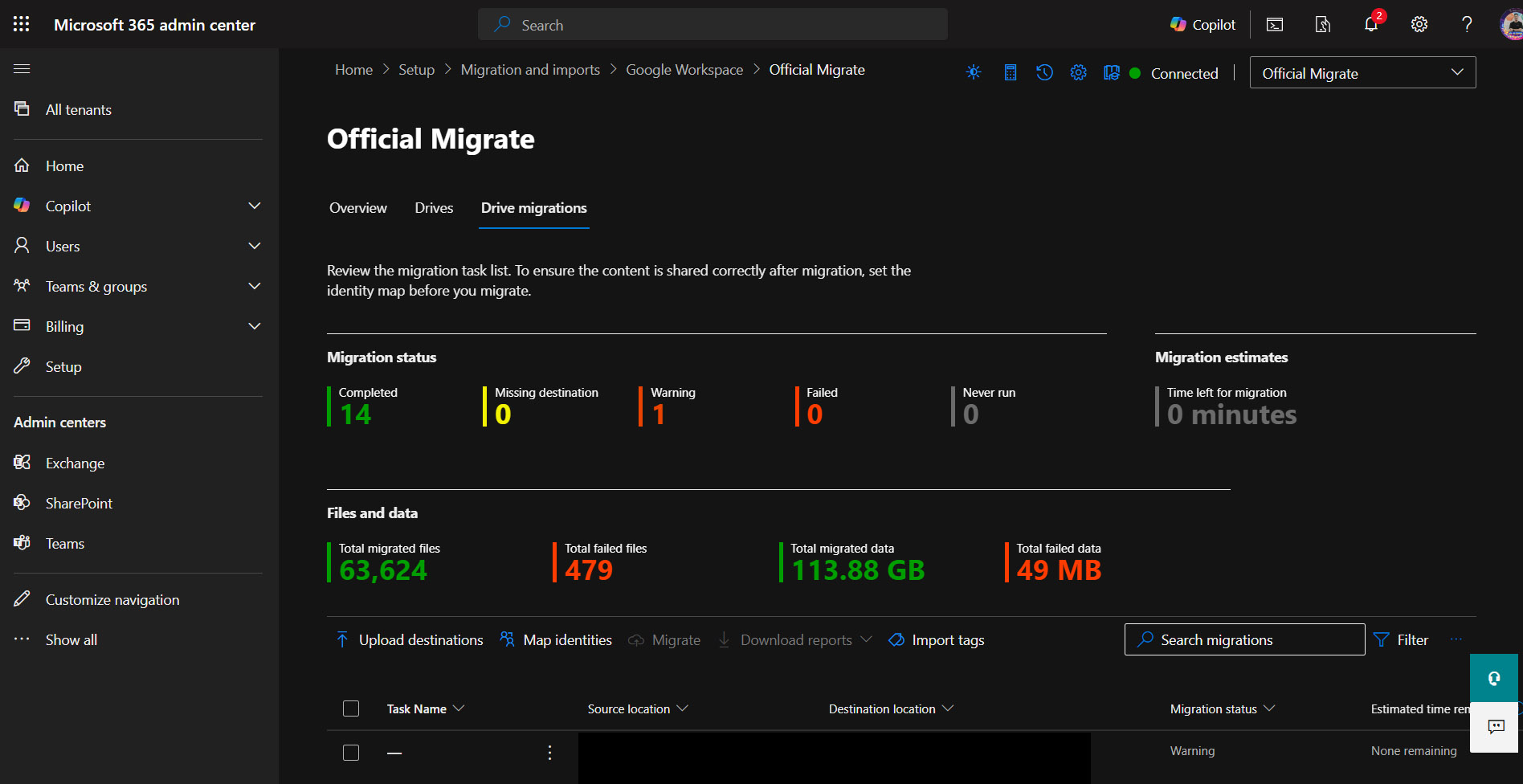Screen dimensions: 1523x784
Task: View notifications with the bell icon
Action: click(x=1370, y=24)
